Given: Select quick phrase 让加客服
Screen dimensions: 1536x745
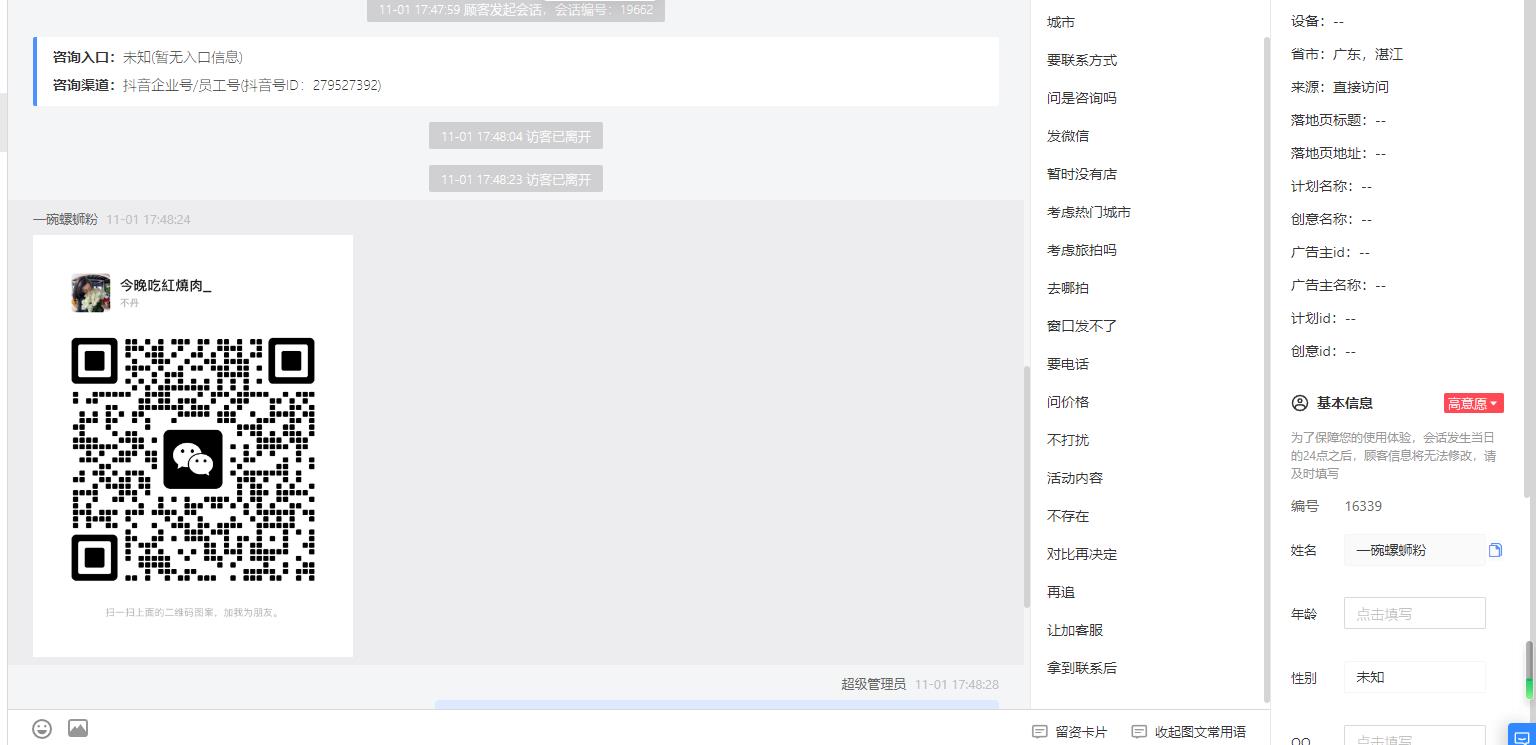Looking at the screenshot, I should tap(1075, 630).
